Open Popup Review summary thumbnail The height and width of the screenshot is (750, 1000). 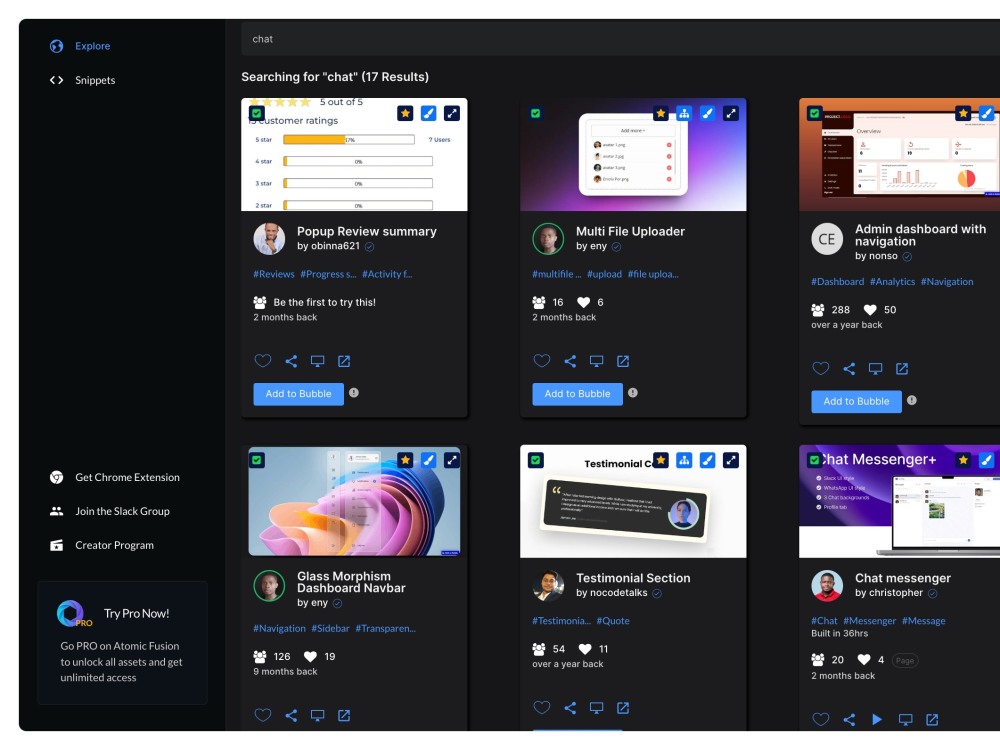pyautogui.click(x=354, y=154)
